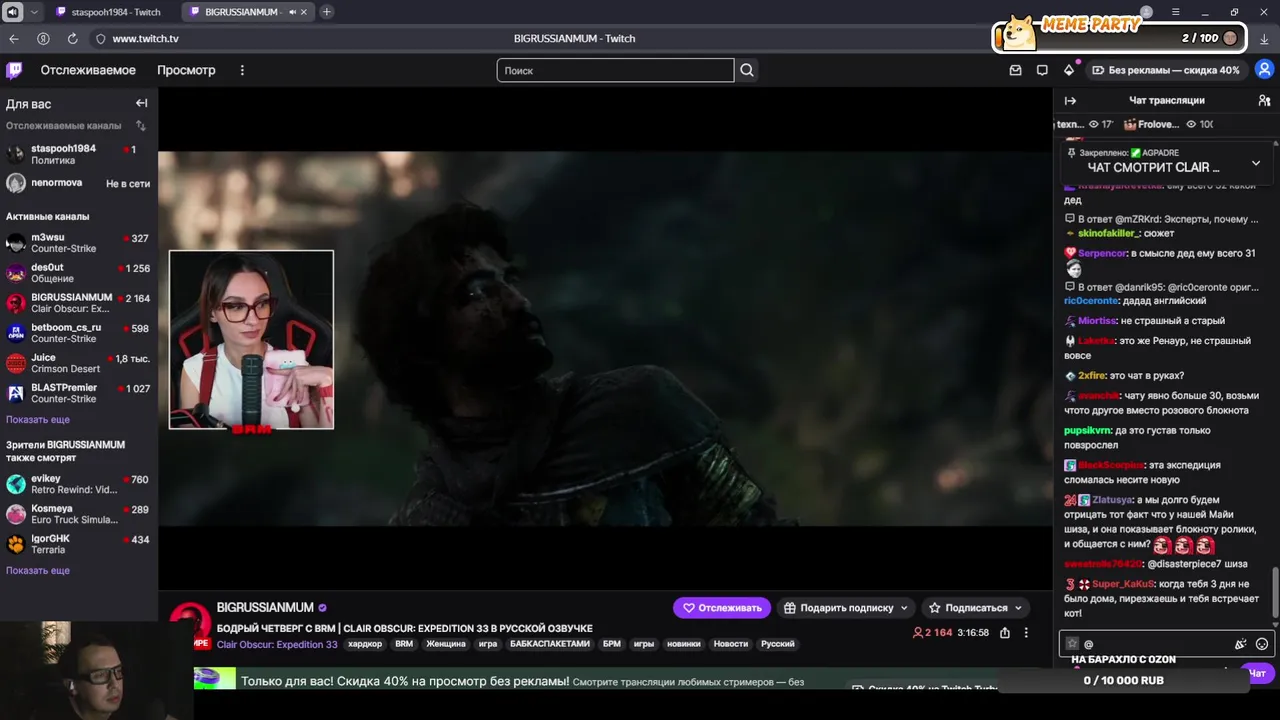The height and width of the screenshot is (720, 1280).
Task: Focus the Twitch 'Поиск' search field
Action: pos(615,70)
